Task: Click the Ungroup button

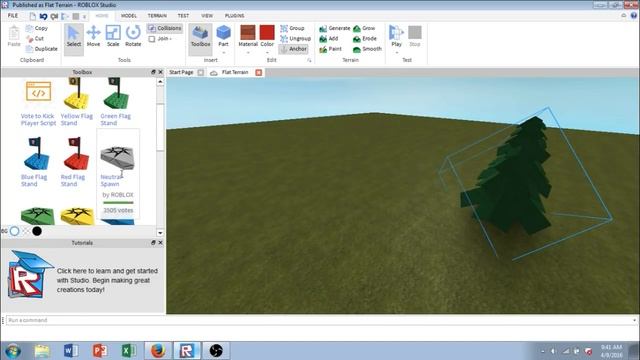Action: click(296, 38)
